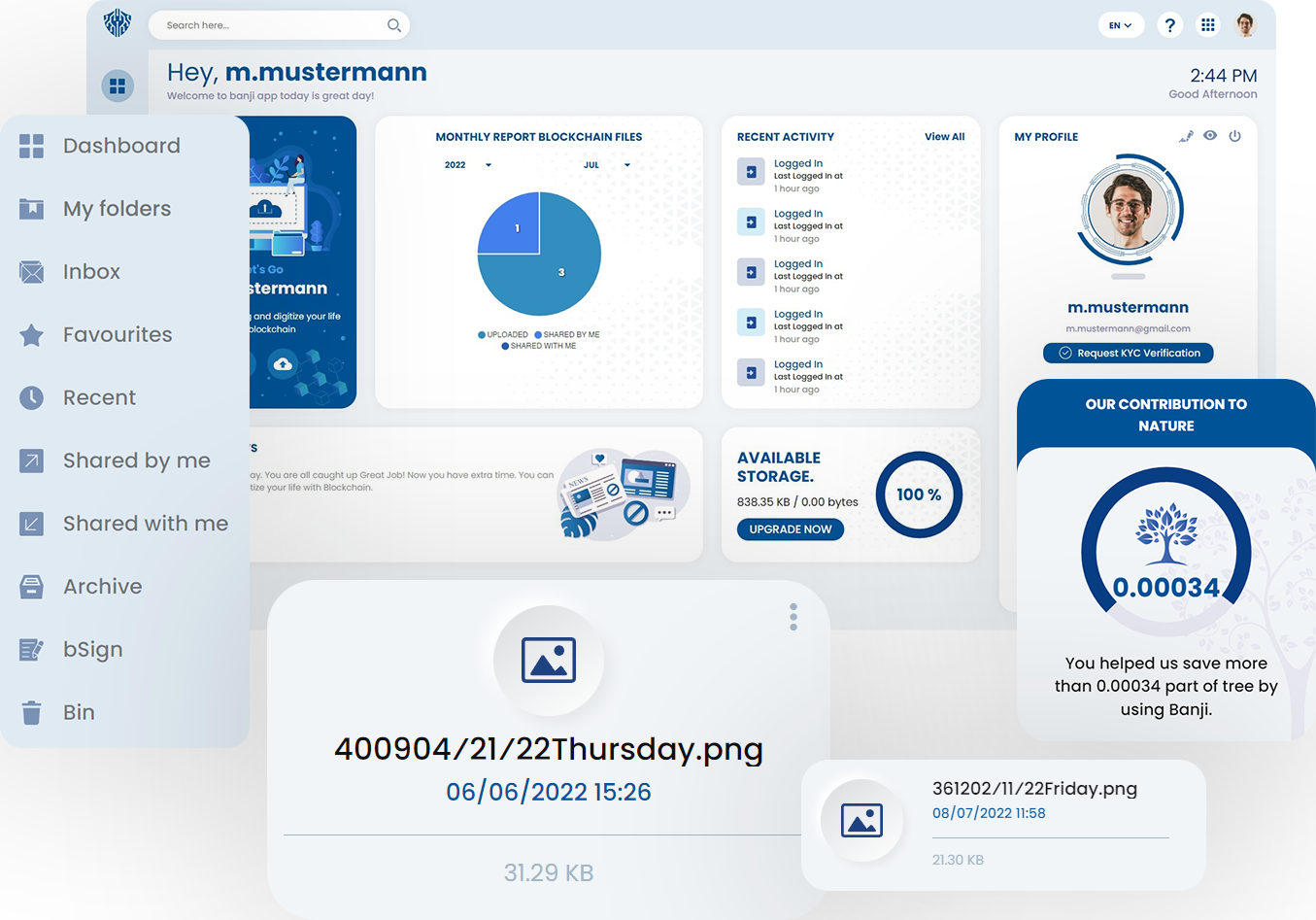The height and width of the screenshot is (920, 1316).
Task: Click the Shared with me arrow icon
Action: 31,524
